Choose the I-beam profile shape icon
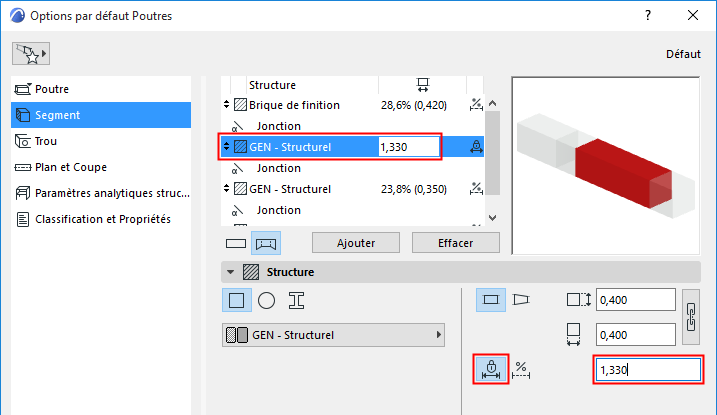 (x=296, y=299)
